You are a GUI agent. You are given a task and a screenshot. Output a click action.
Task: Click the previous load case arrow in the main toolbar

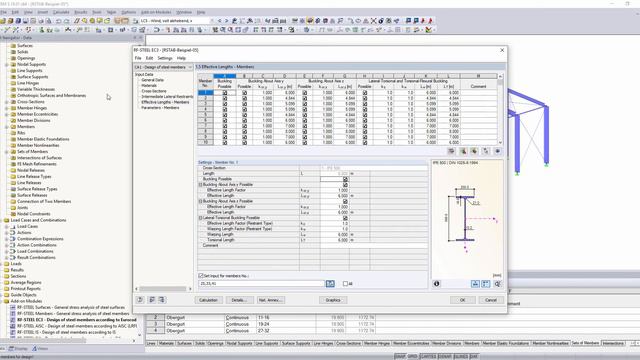220,20
